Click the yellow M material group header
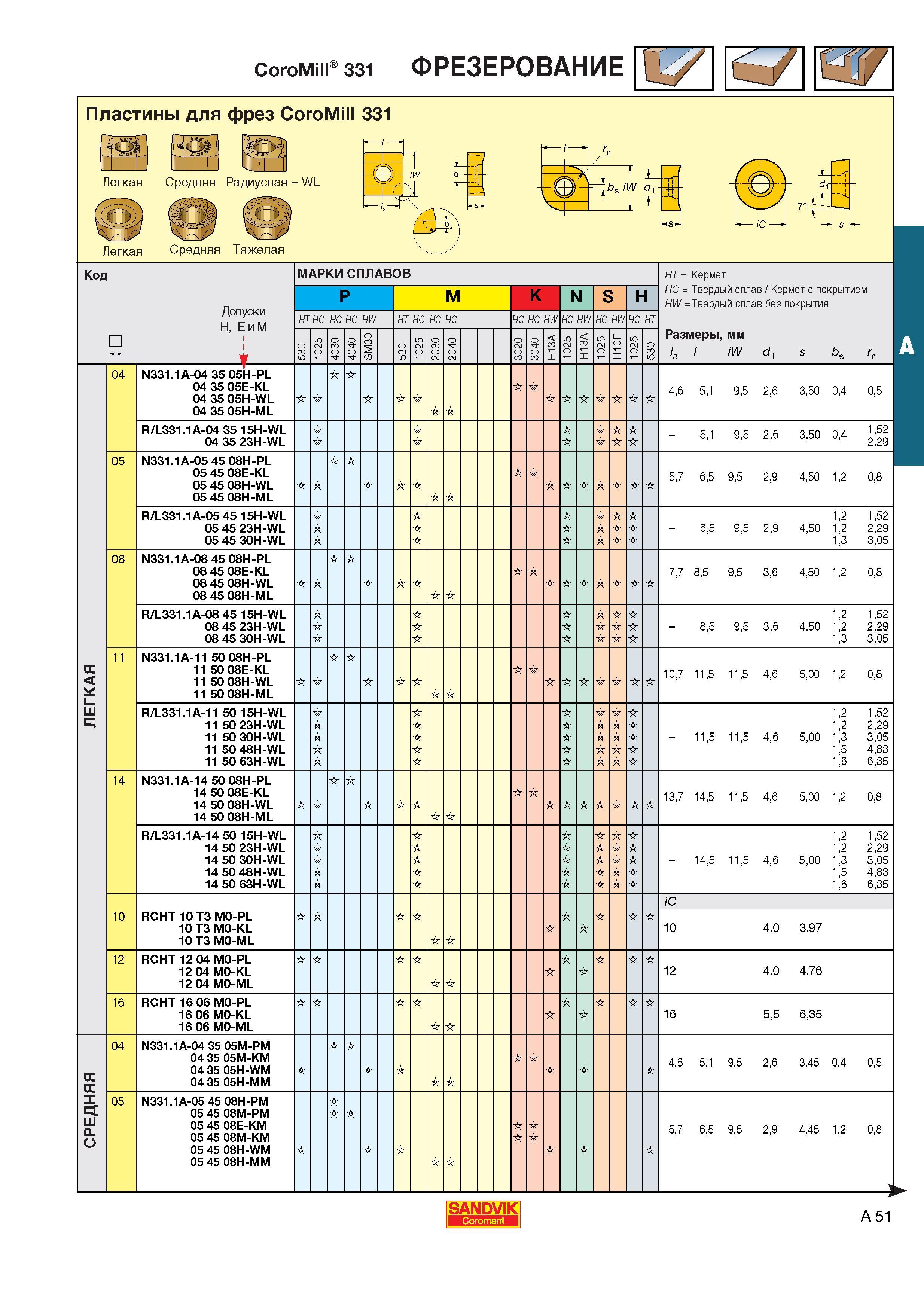 [452, 296]
